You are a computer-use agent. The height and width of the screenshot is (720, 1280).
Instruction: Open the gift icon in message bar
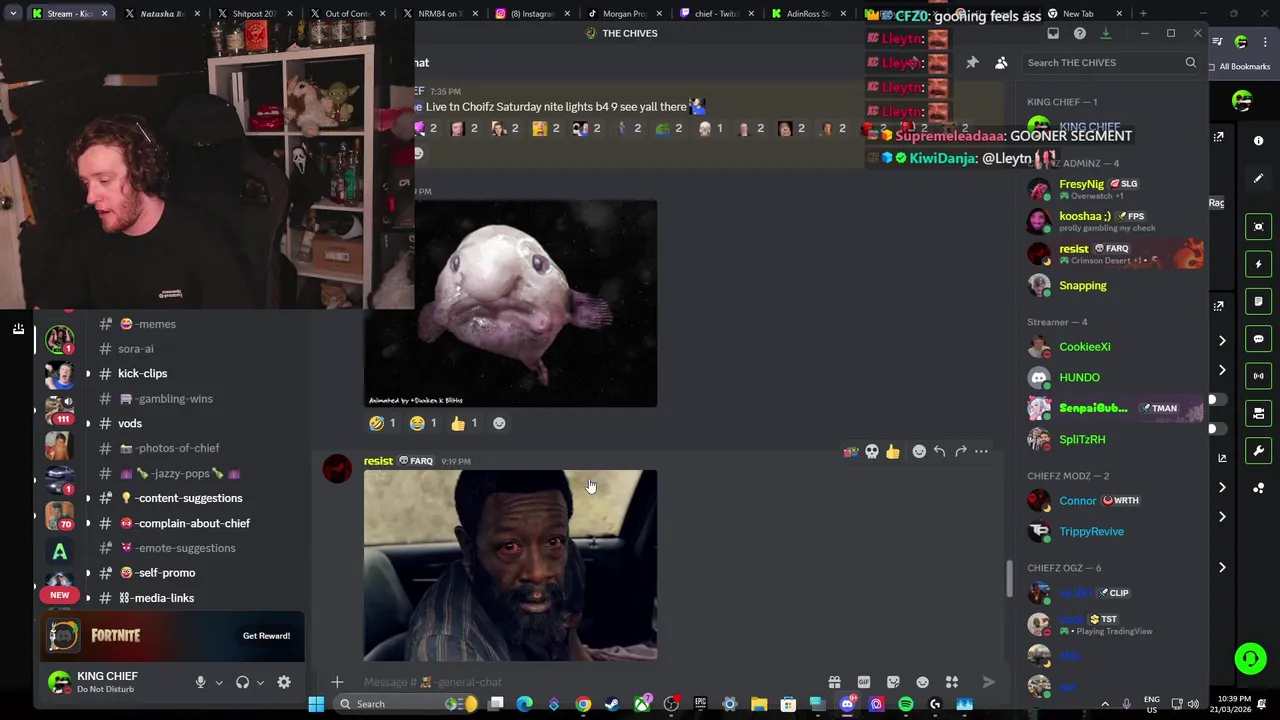coord(834,682)
